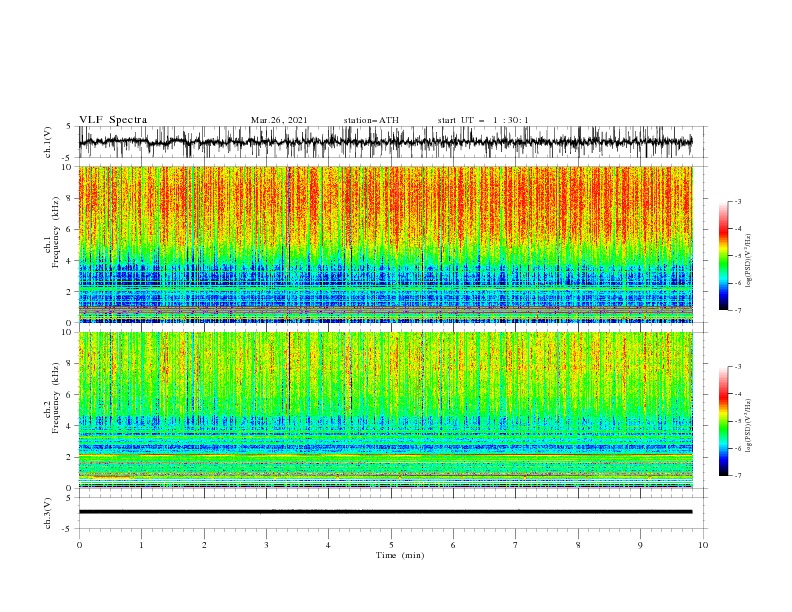The width and height of the screenshot is (792, 612).
Task: Click the ch.3 voltage waveform trace
Action: pyautogui.click(x=385, y=512)
